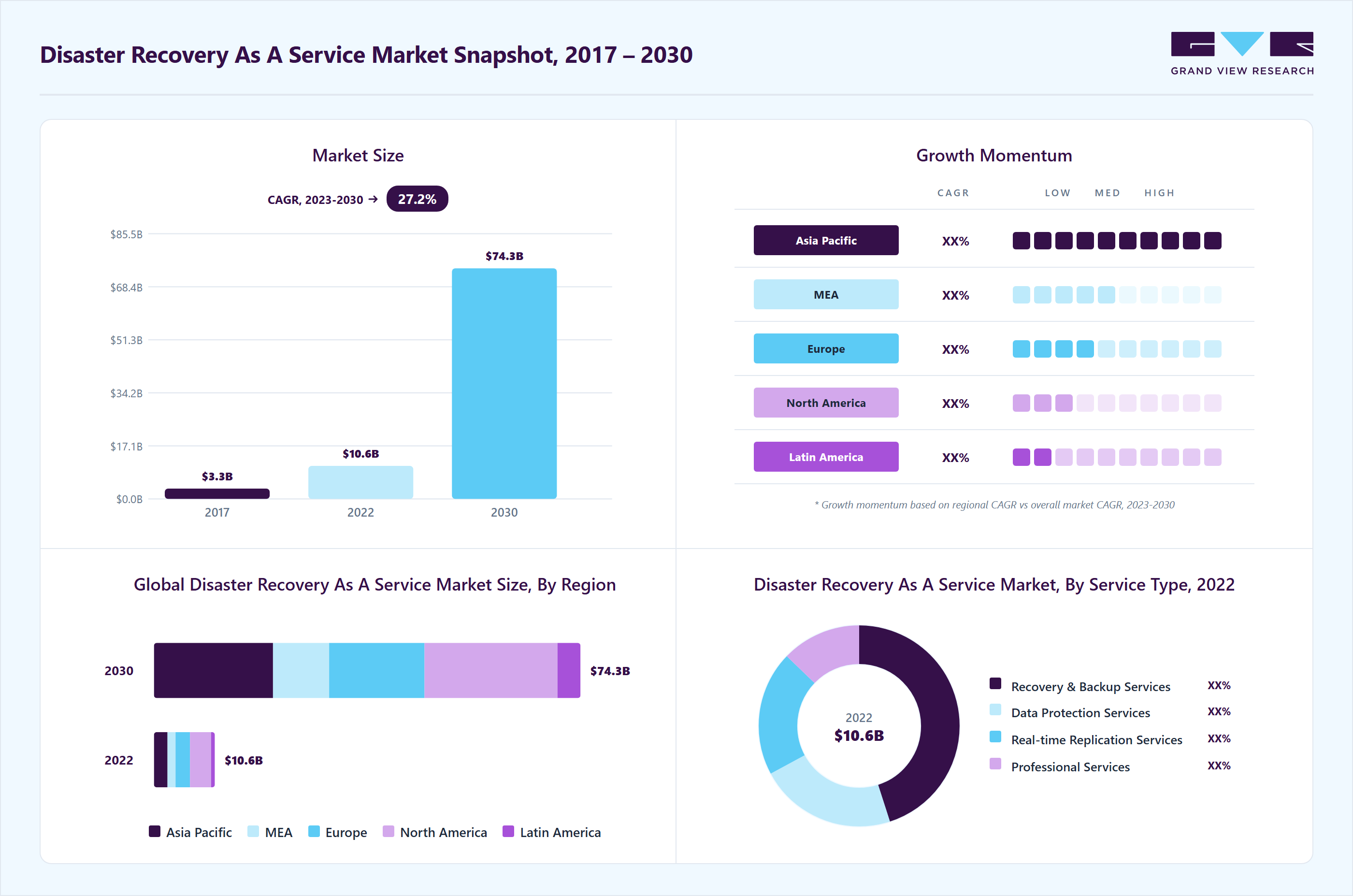Click the Europe legend color swatch
This screenshot has width=1353, height=896.
tap(314, 831)
